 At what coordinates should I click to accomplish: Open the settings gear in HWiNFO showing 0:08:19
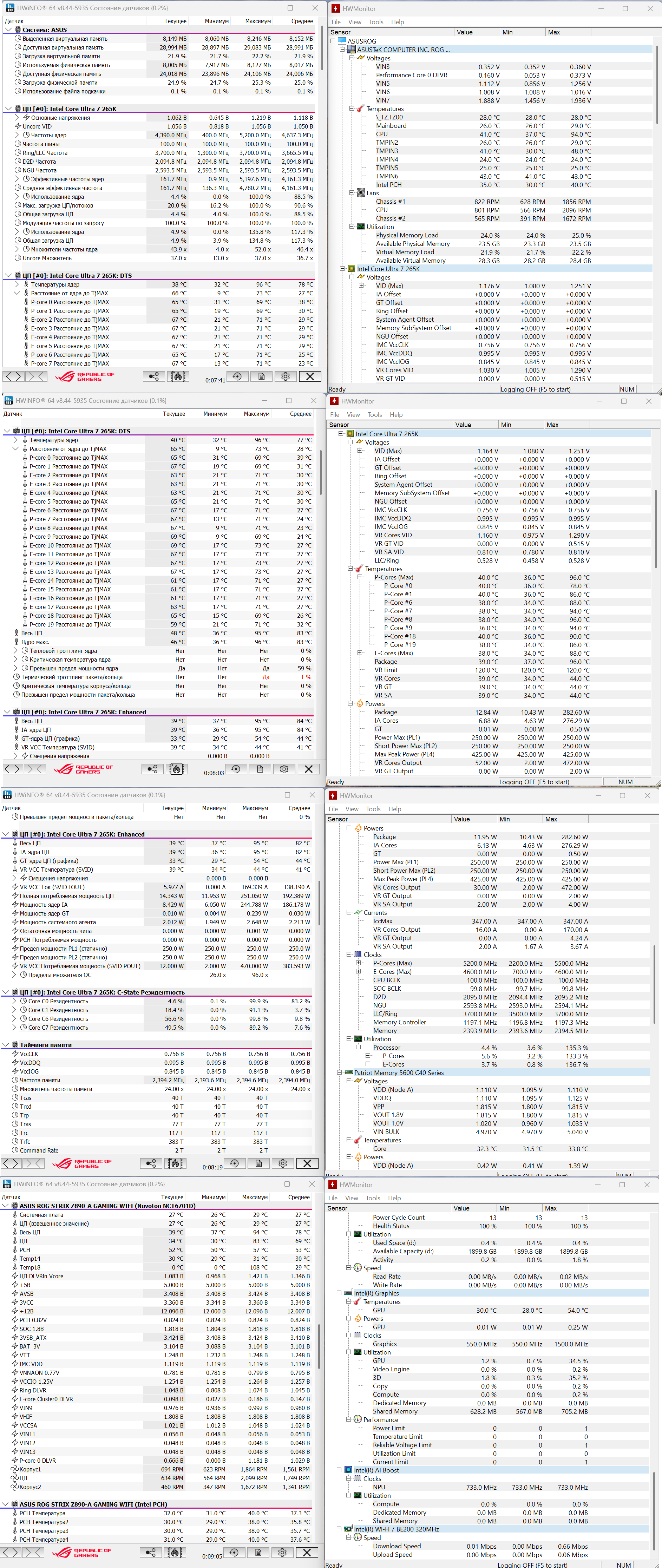pyautogui.click(x=283, y=1163)
